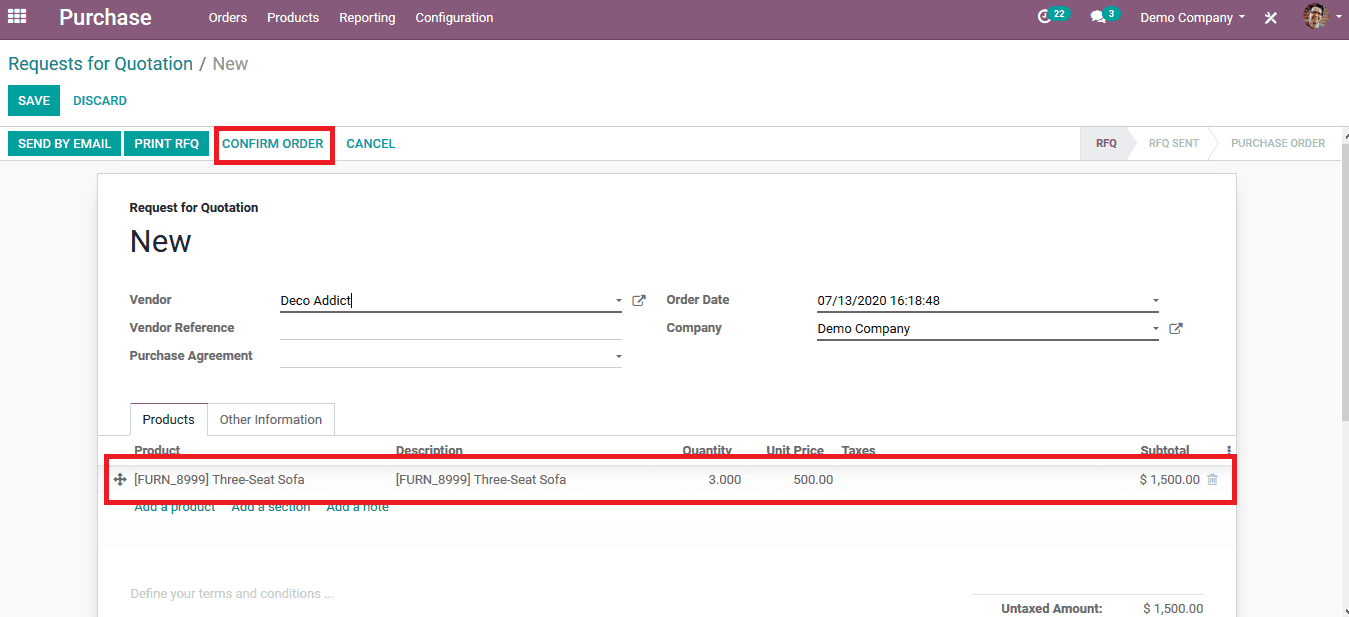
Task: Click the PRINT RFQ button
Action: (x=167, y=144)
